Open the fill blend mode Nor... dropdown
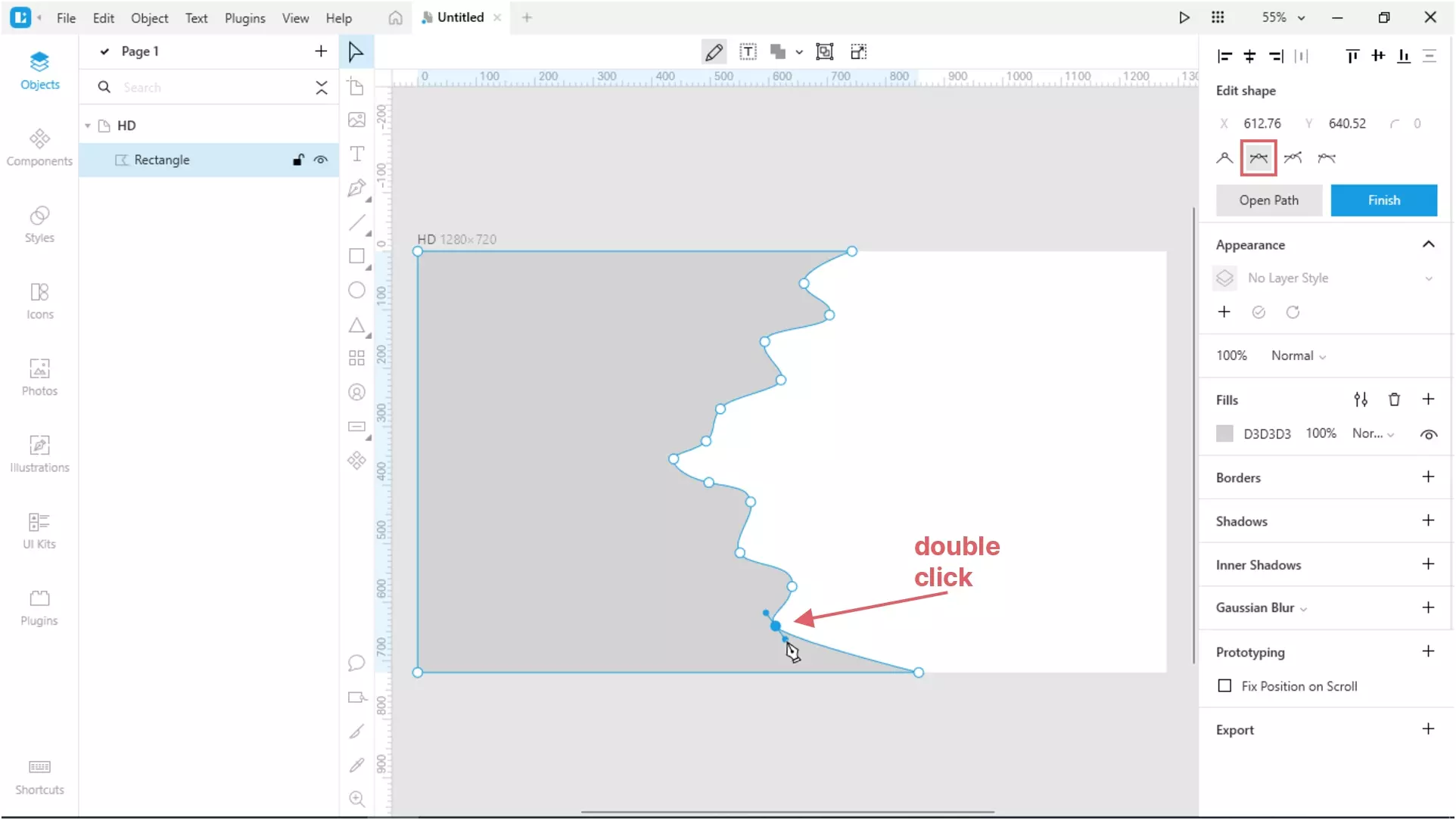 click(1373, 433)
